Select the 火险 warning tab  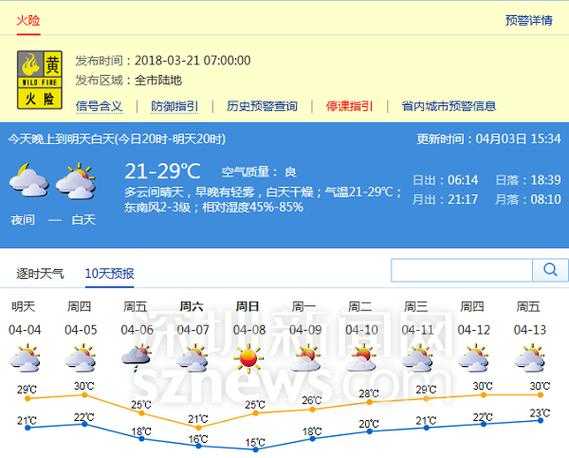(28, 21)
